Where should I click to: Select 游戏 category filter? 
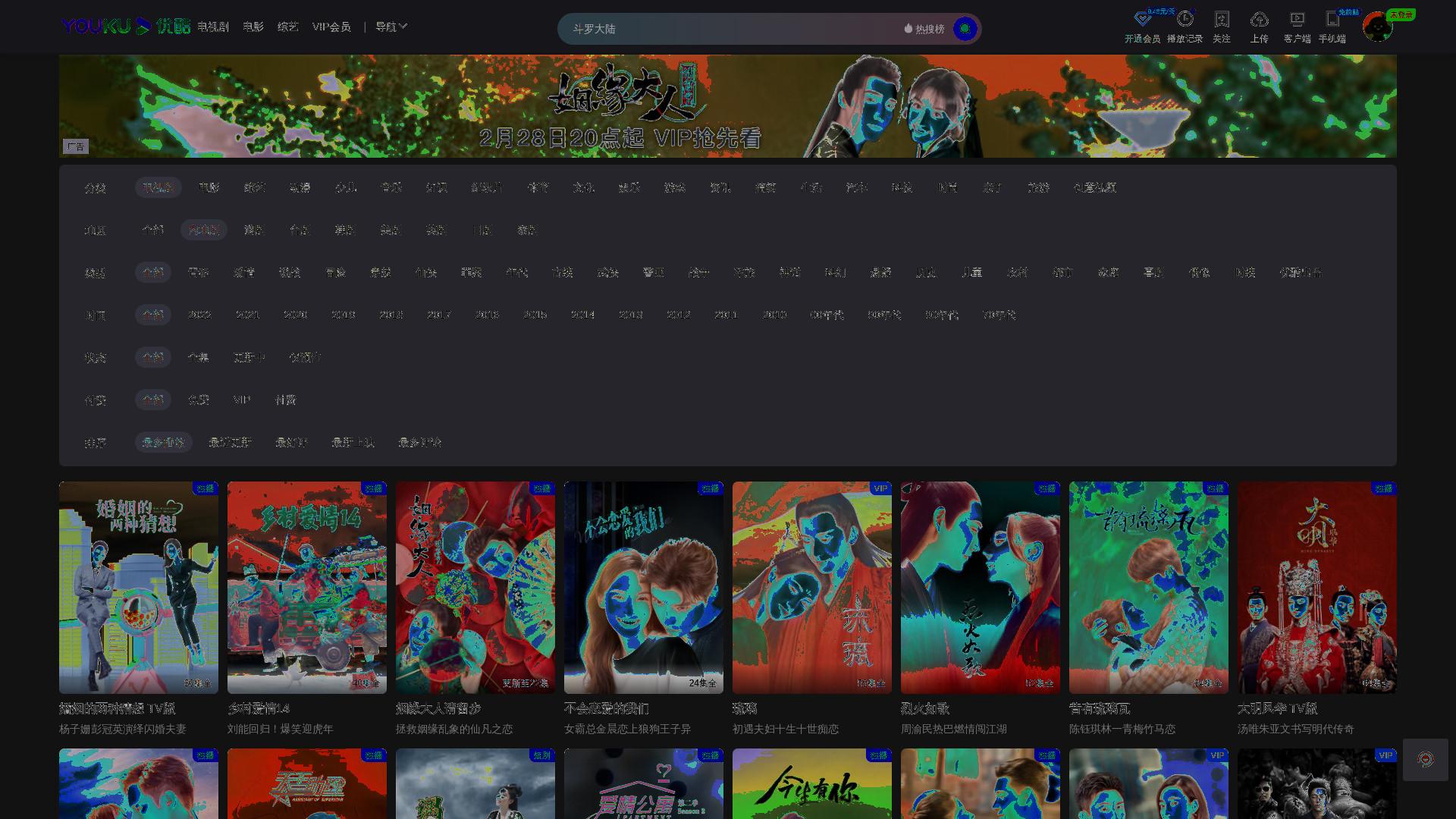674,187
